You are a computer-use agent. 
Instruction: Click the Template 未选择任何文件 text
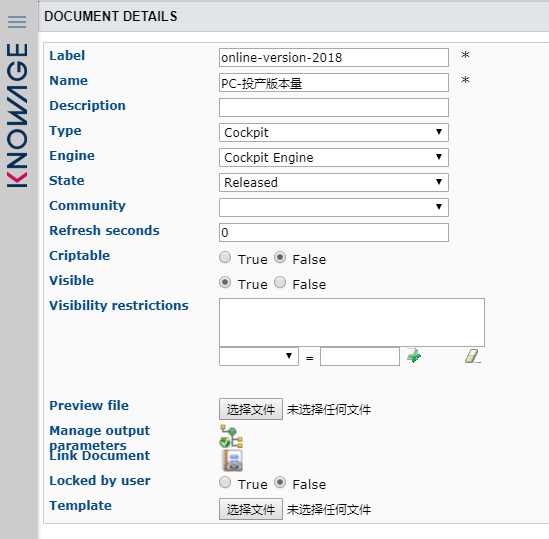(x=329, y=510)
